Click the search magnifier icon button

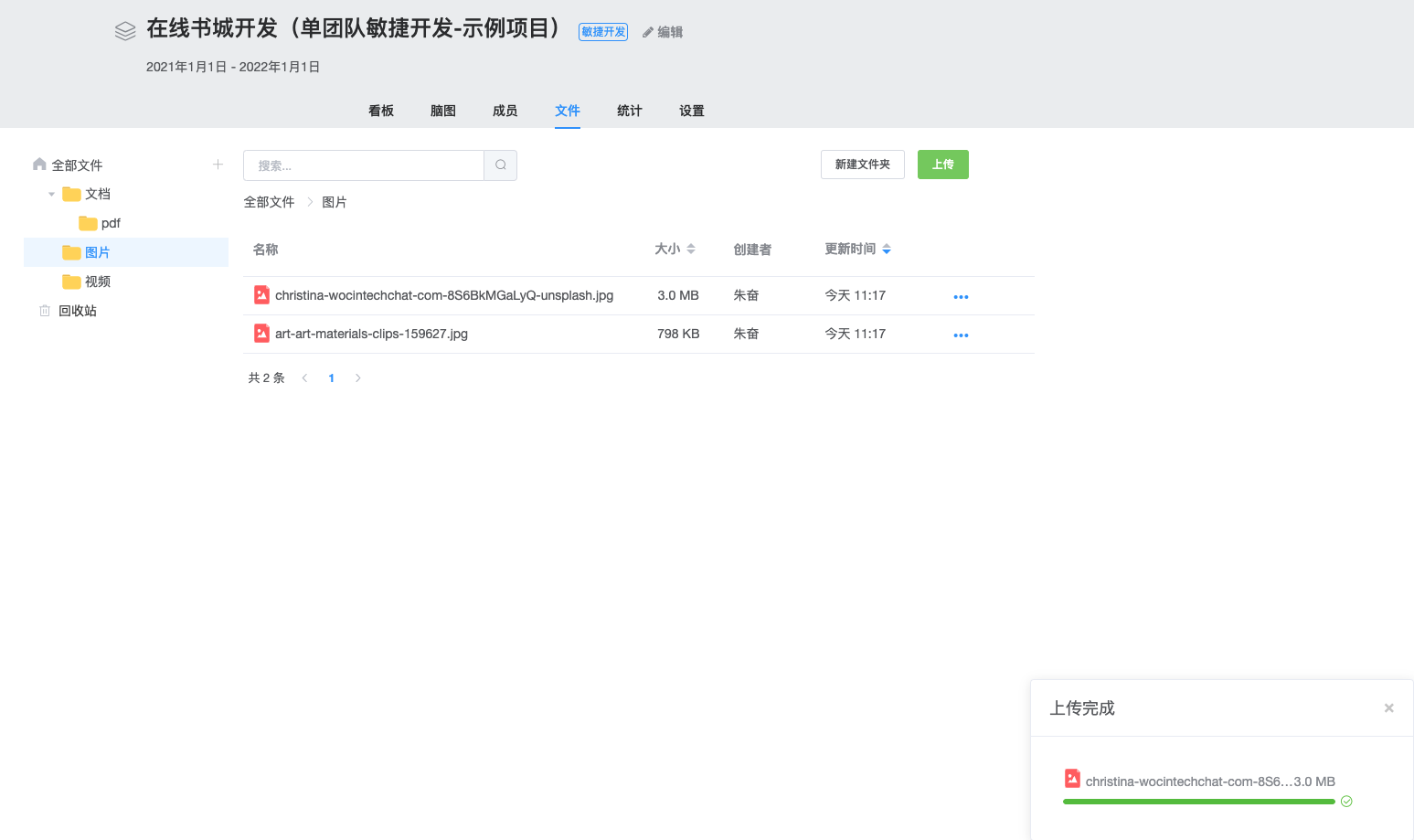(x=500, y=165)
